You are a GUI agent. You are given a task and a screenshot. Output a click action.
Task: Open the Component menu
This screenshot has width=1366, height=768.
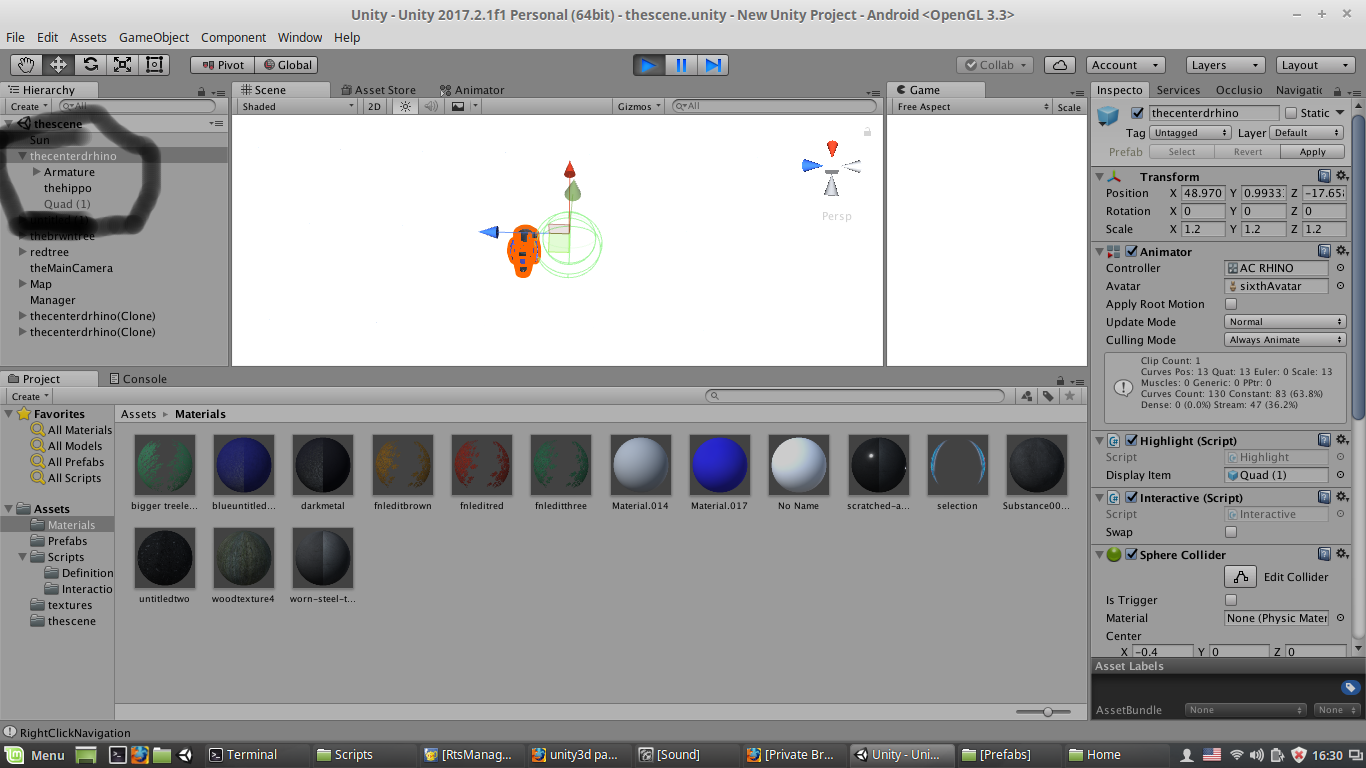pyautogui.click(x=233, y=37)
